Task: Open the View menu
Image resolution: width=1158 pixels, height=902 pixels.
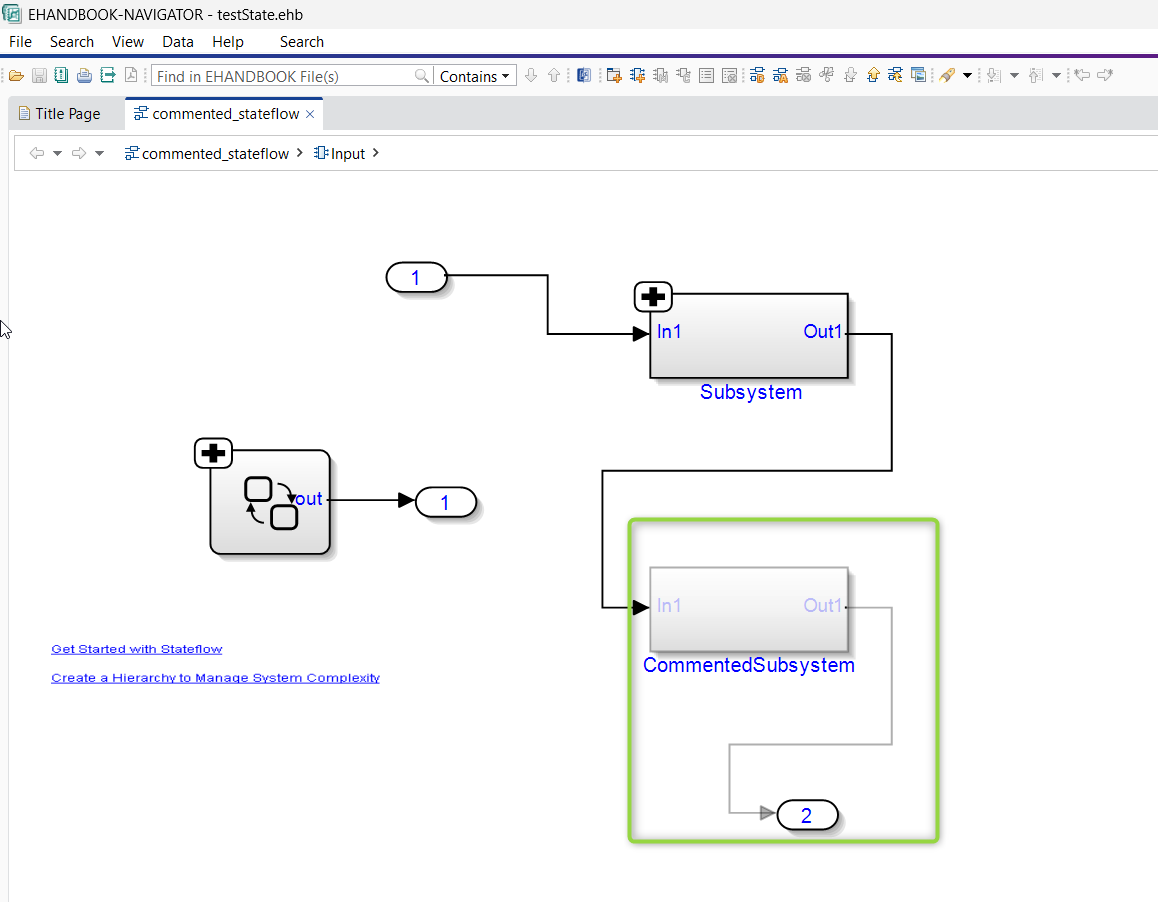Action: click(x=128, y=42)
